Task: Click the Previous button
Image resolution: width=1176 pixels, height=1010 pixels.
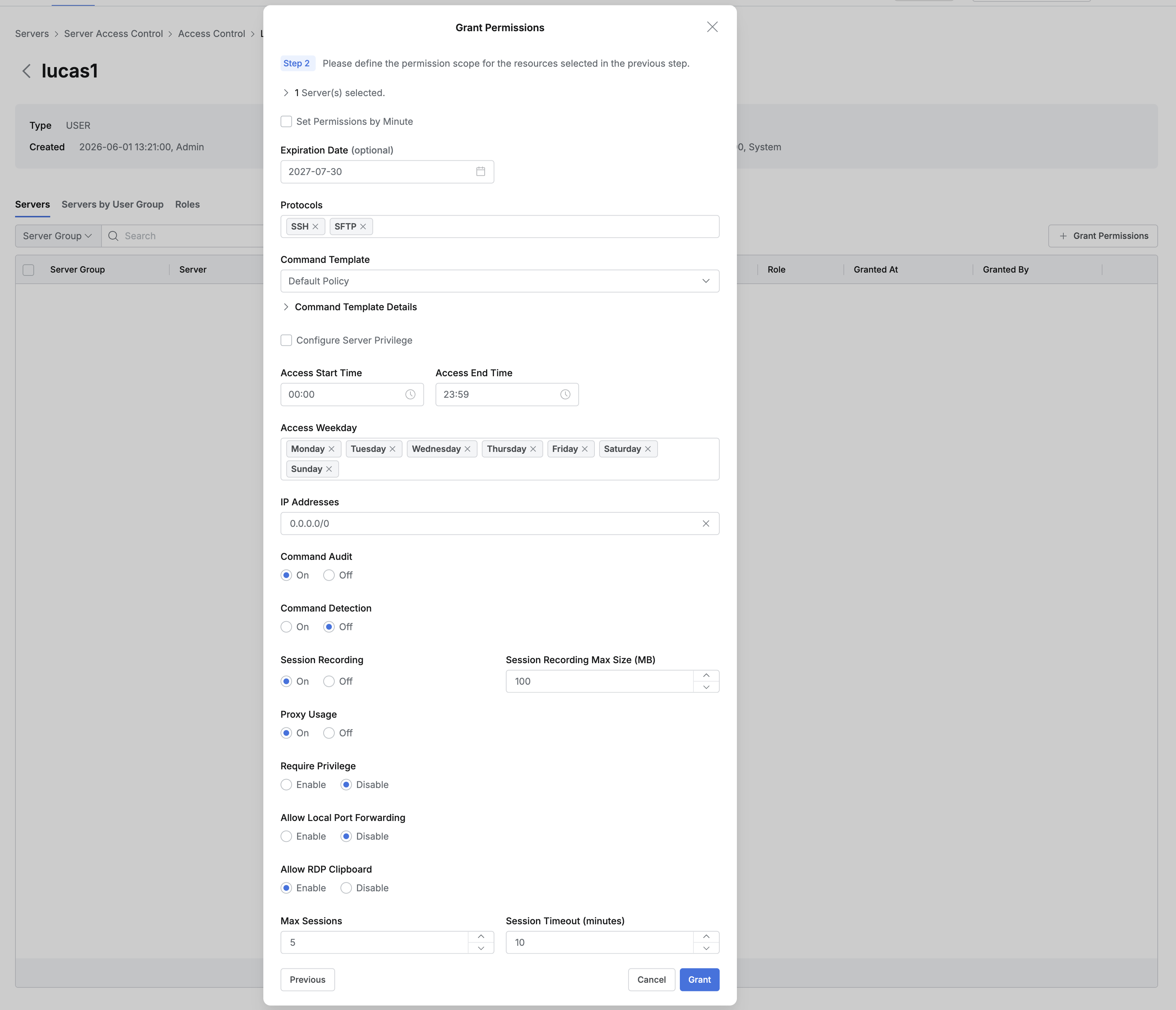Action: (x=307, y=980)
